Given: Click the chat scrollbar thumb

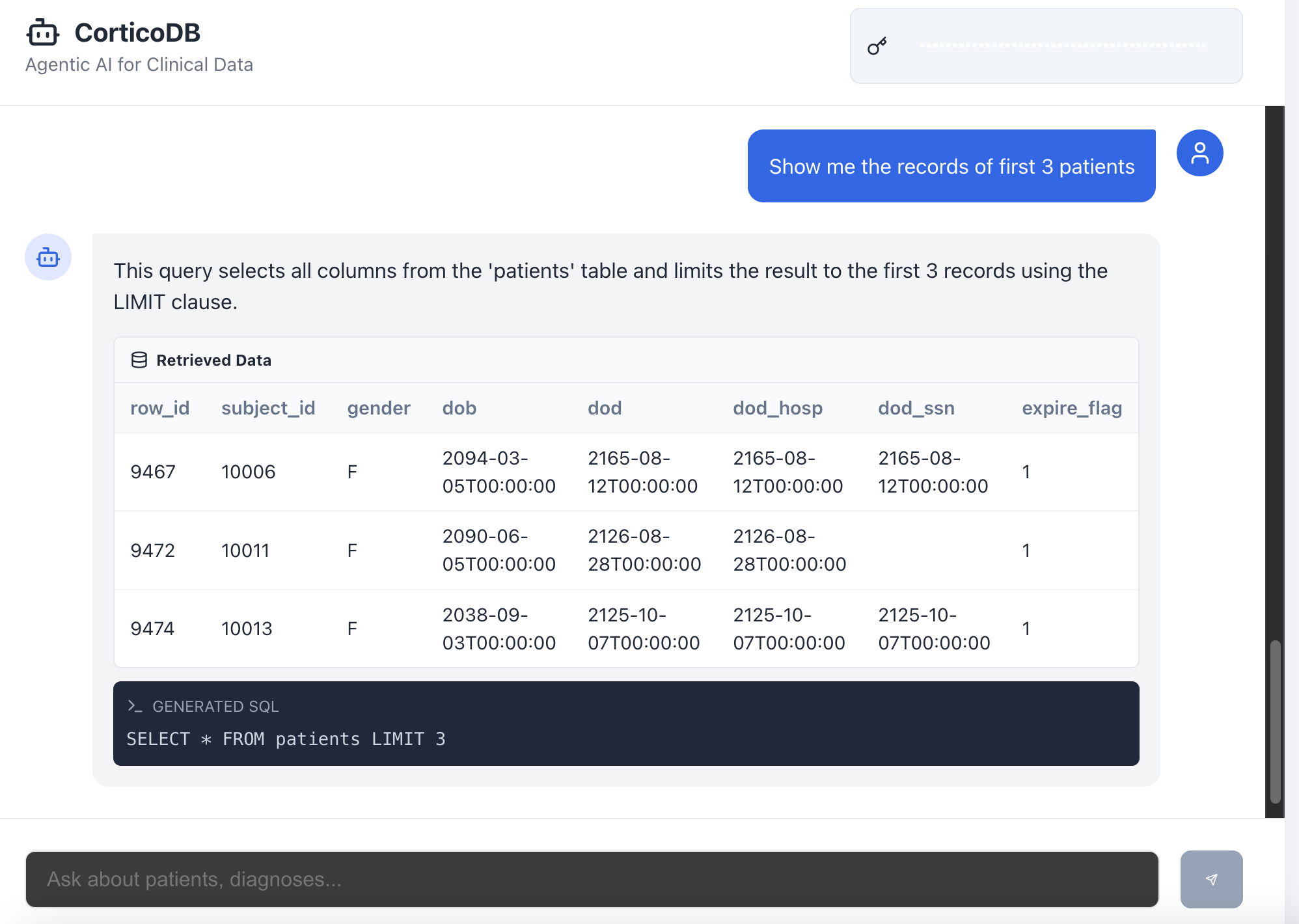Looking at the screenshot, I should point(1275,721).
